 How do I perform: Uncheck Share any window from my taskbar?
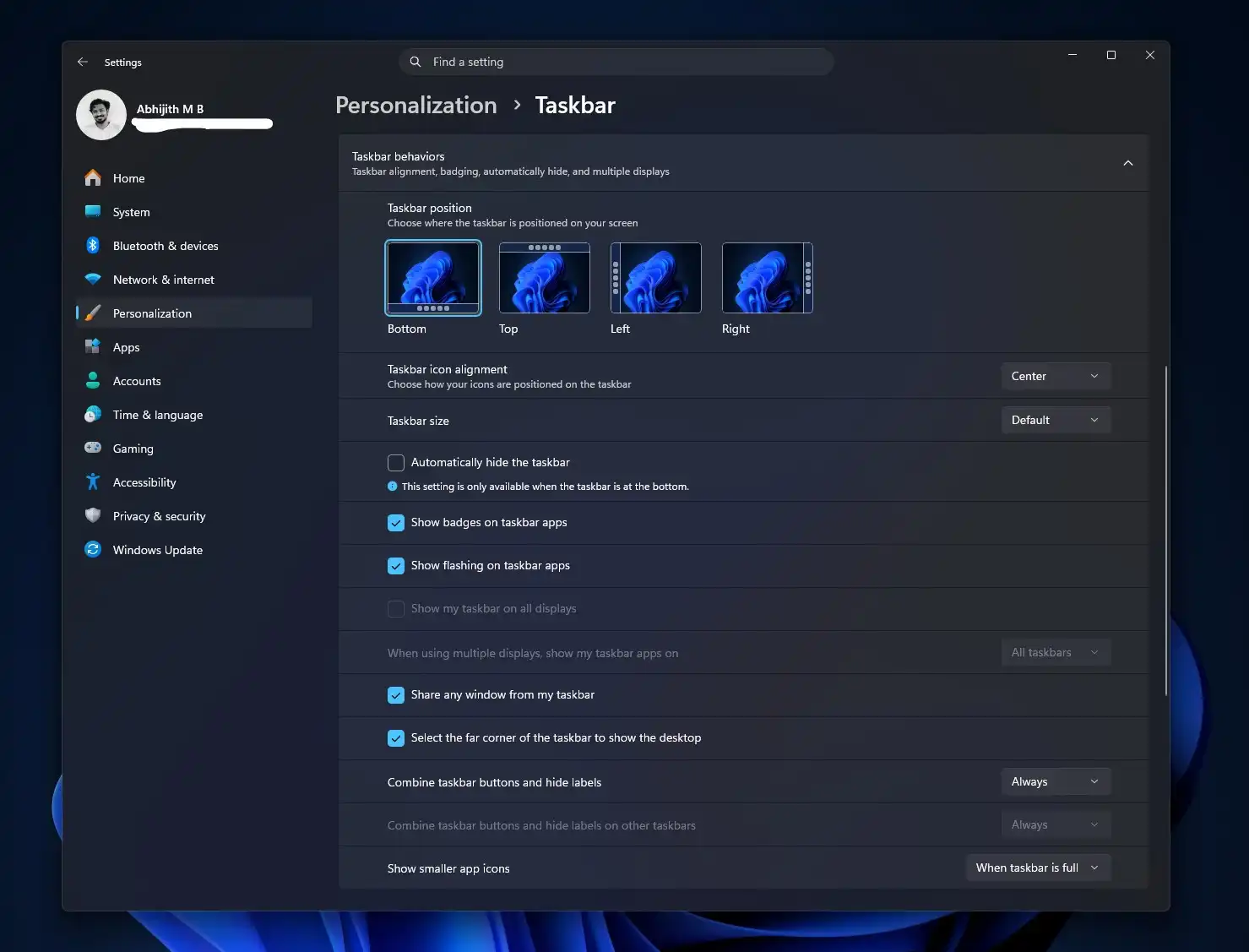coord(396,695)
